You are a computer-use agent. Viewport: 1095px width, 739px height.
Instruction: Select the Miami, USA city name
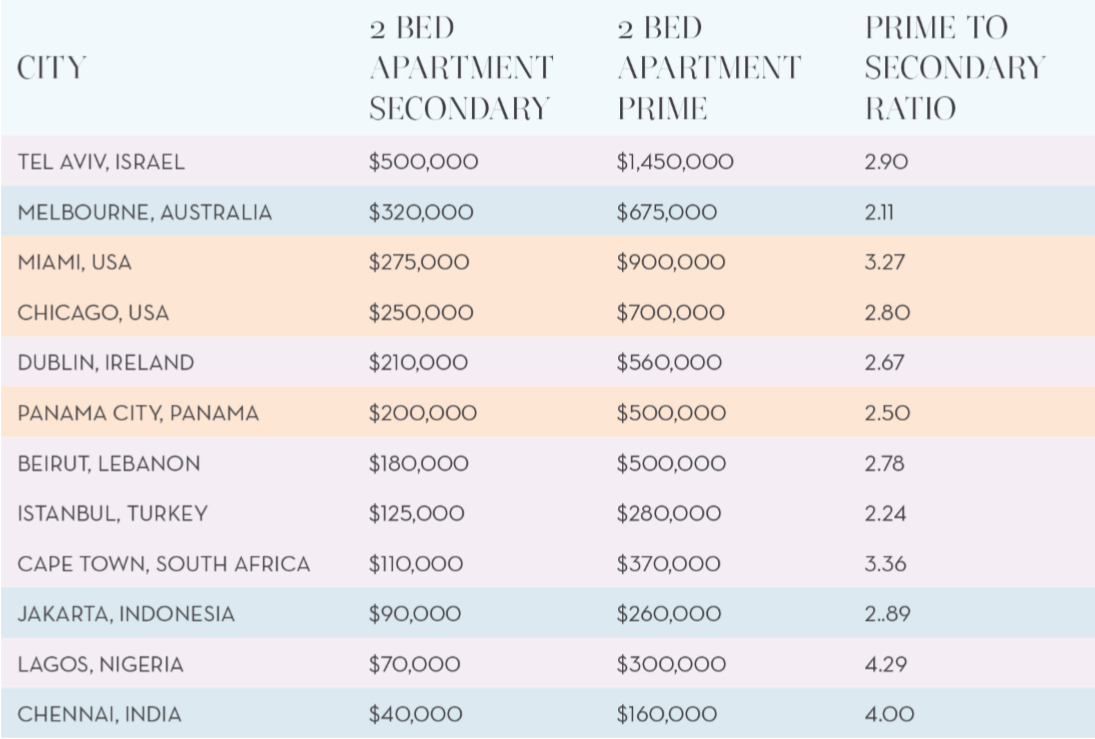point(74,262)
